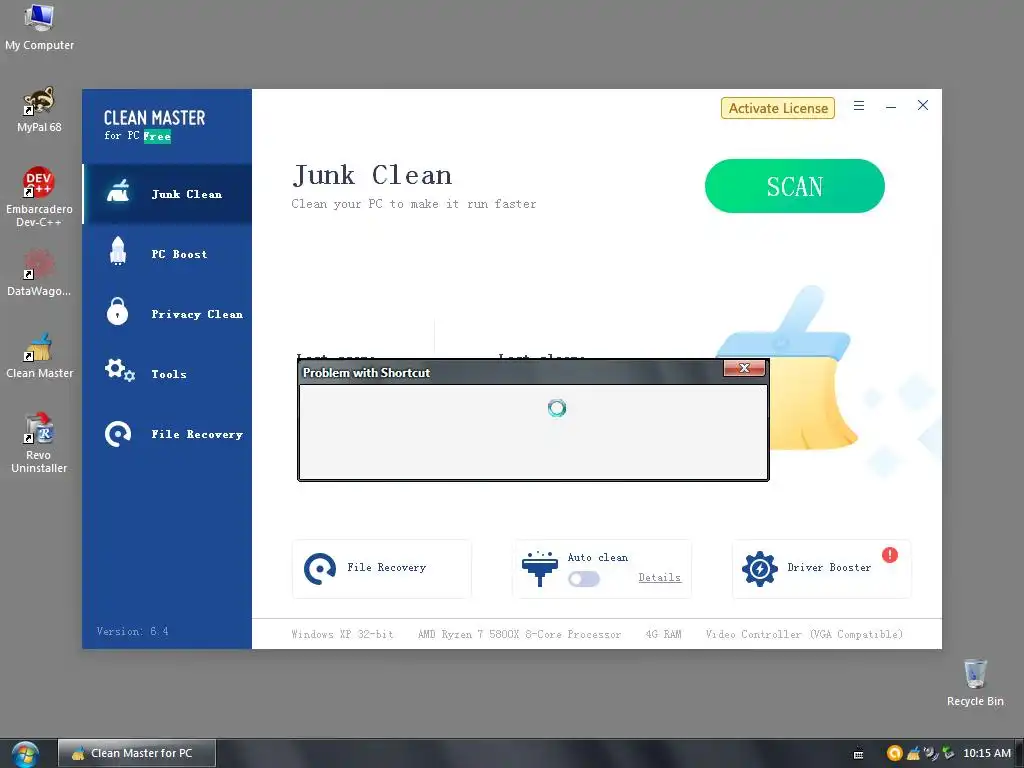Click the safely remove hardware tray icon
The image size is (1024, 768).
pyautogui.click(x=948, y=753)
